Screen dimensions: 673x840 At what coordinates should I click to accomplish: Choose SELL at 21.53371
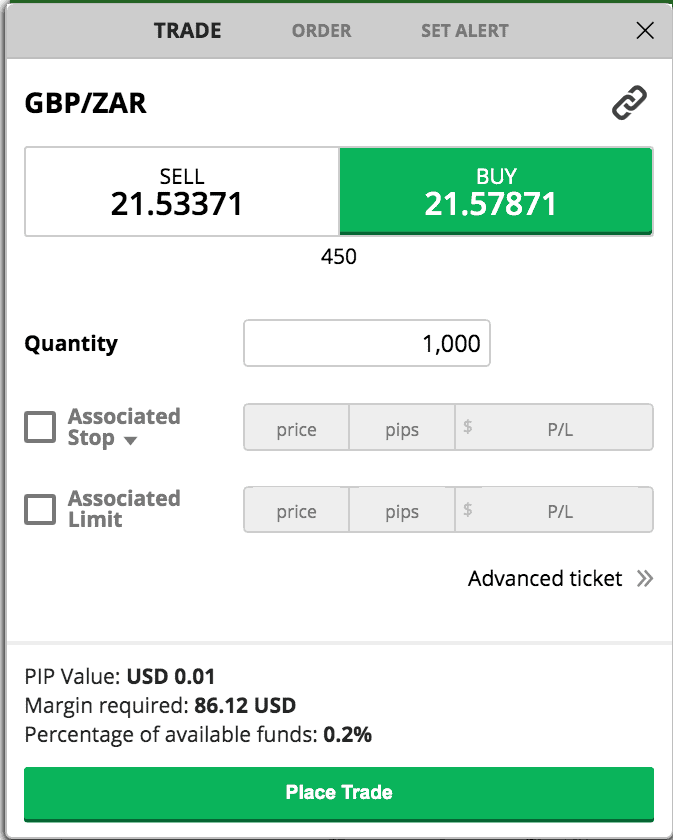(182, 191)
